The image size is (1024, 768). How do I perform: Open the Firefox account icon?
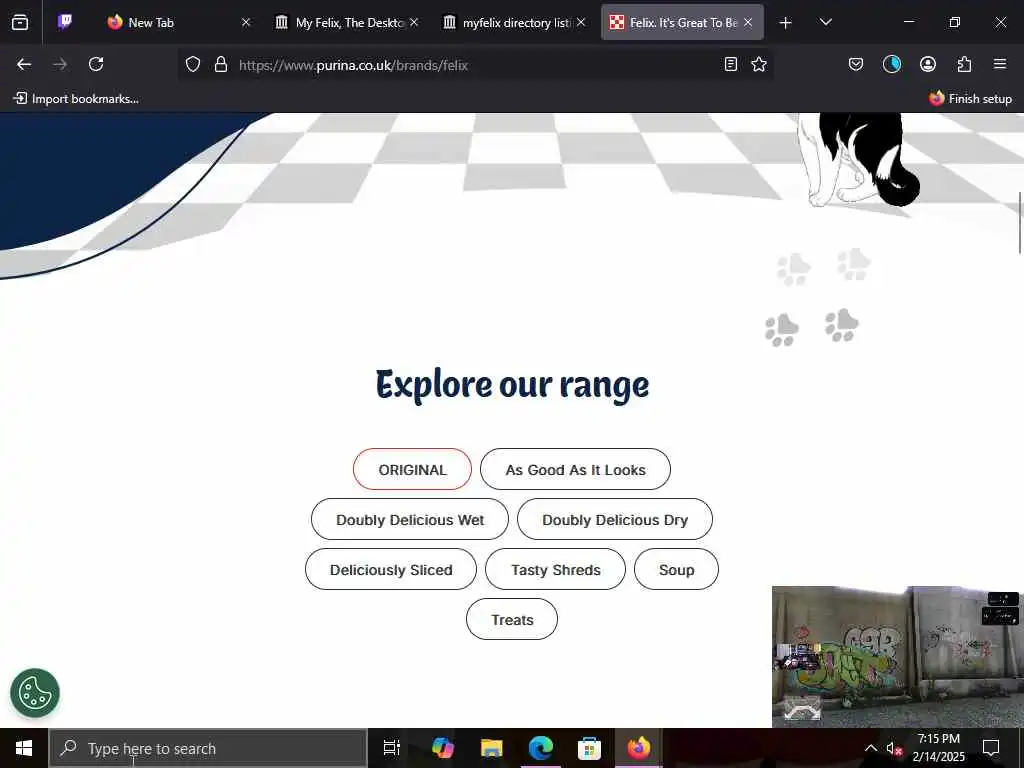click(927, 64)
